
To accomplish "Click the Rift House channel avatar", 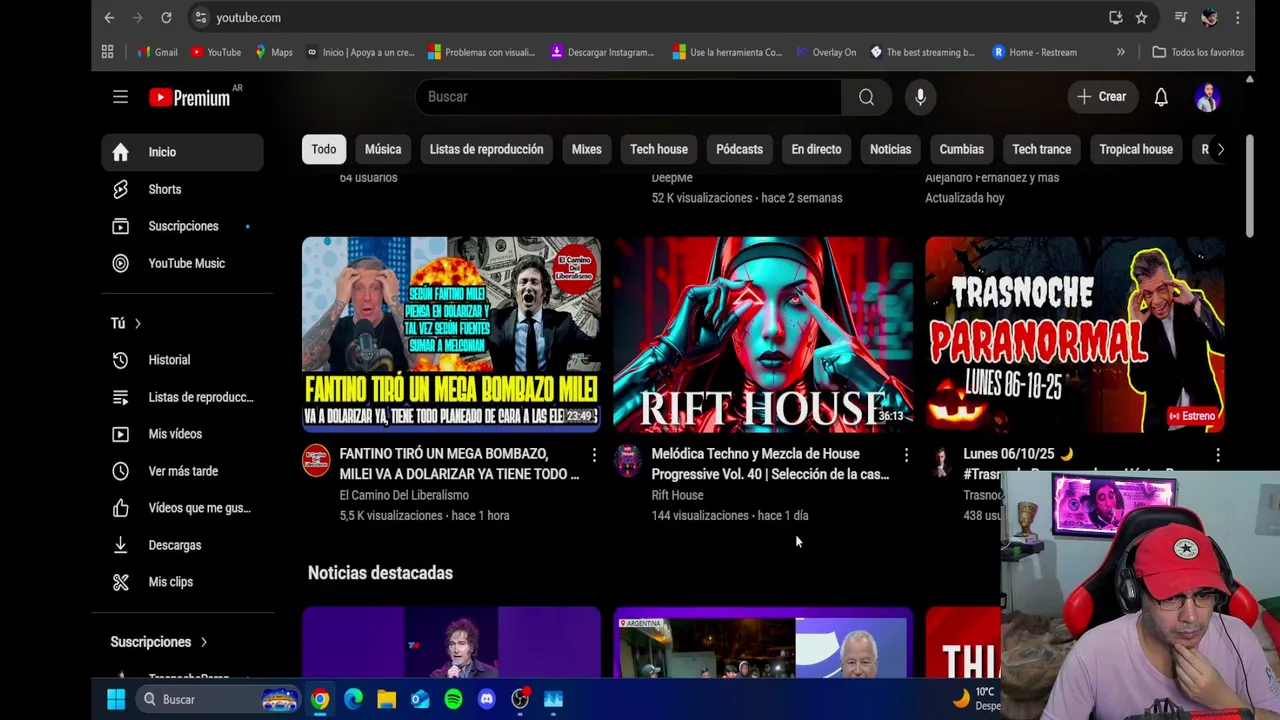I will click(x=628, y=461).
